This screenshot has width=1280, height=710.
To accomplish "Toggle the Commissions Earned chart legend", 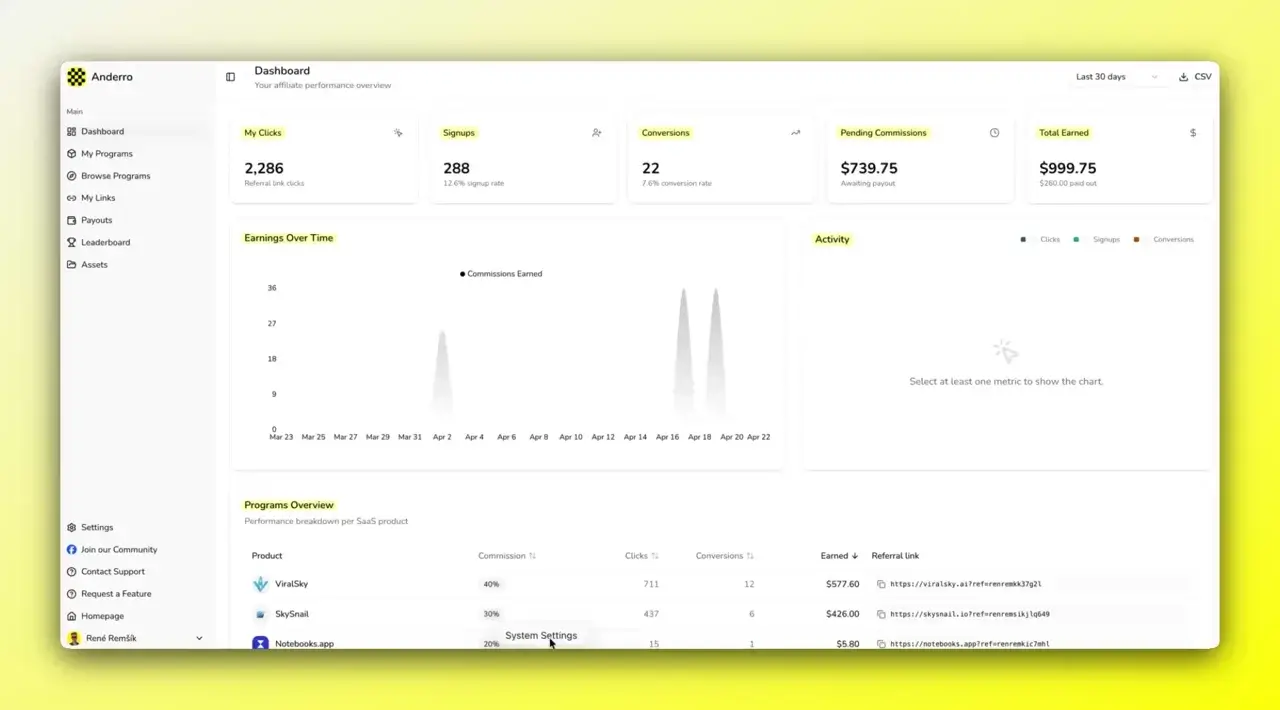I will [501, 274].
